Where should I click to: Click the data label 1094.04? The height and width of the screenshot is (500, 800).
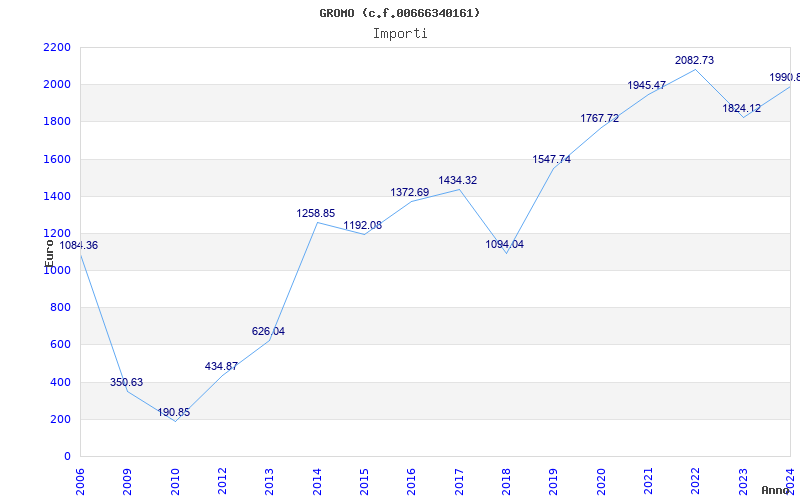coord(505,244)
